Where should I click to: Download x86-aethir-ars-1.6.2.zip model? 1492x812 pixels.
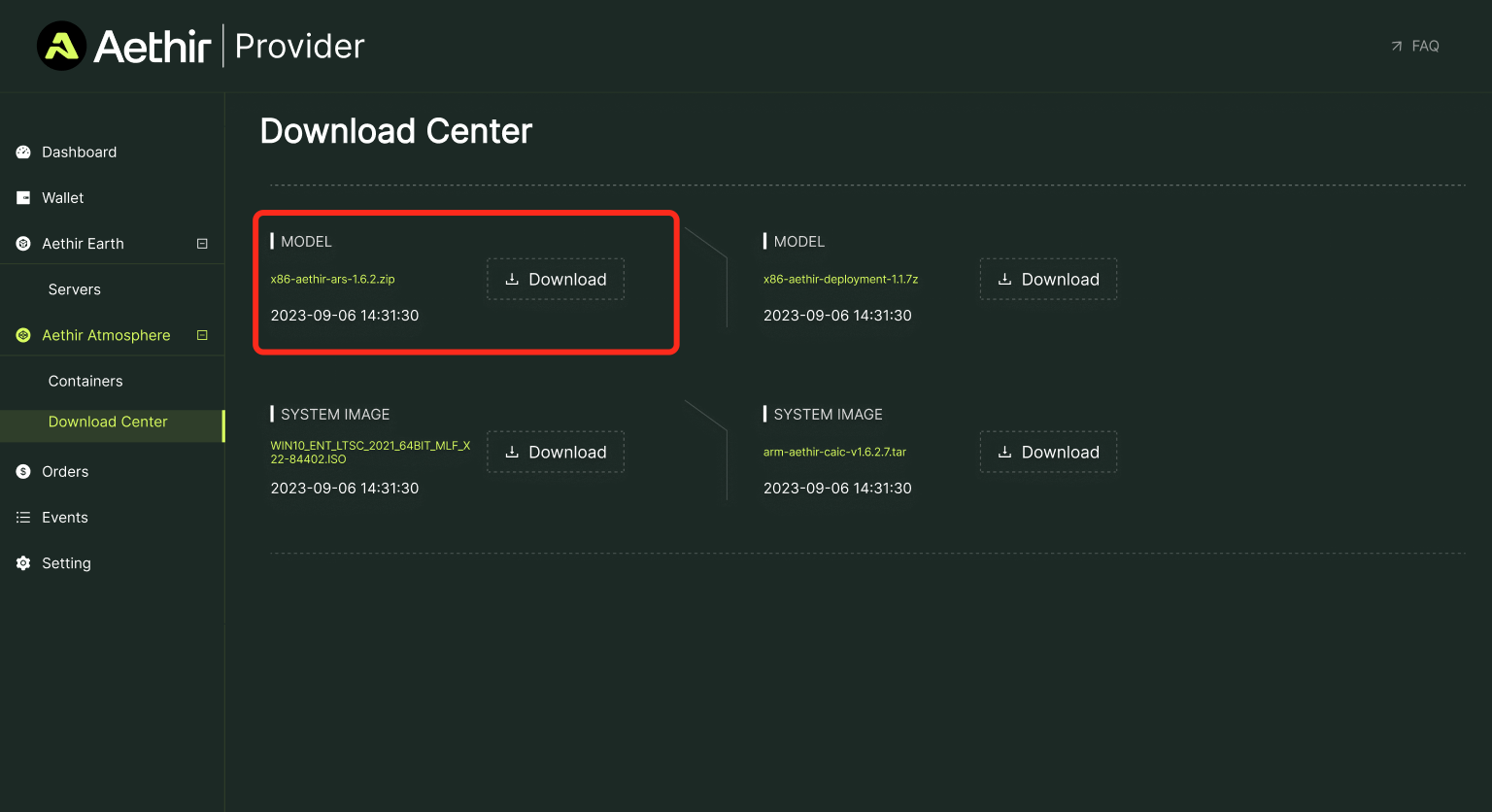pos(556,280)
